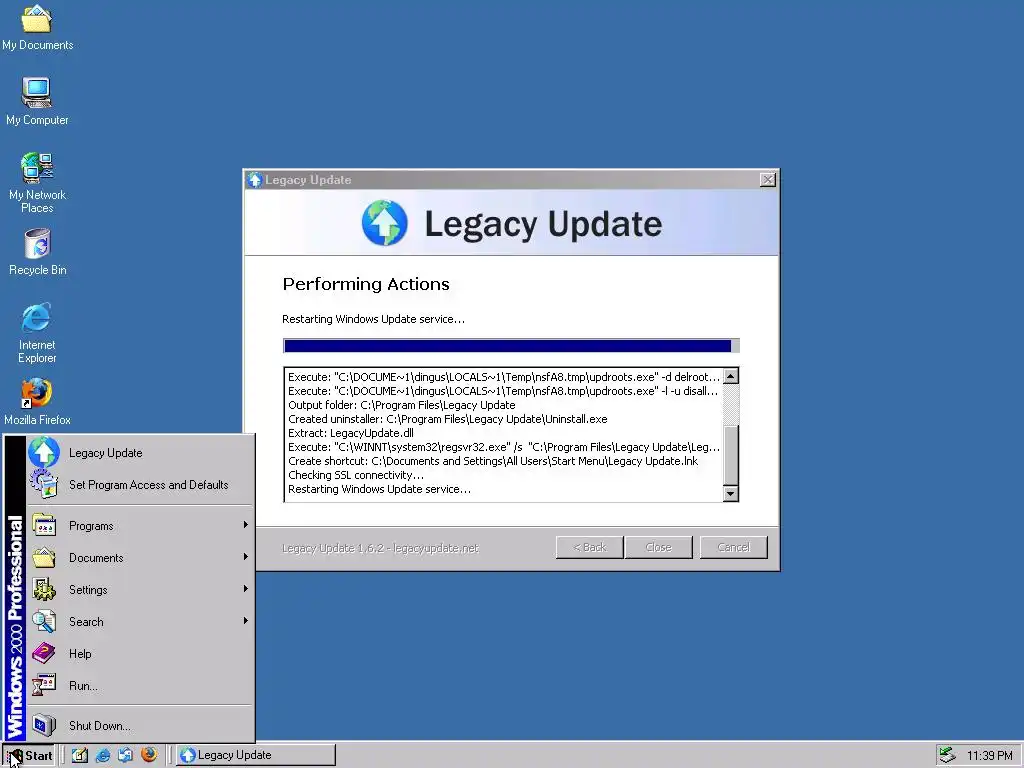The height and width of the screenshot is (768, 1024).
Task: Click 'Checking SSL connectivity...' log line
Action: [356, 475]
